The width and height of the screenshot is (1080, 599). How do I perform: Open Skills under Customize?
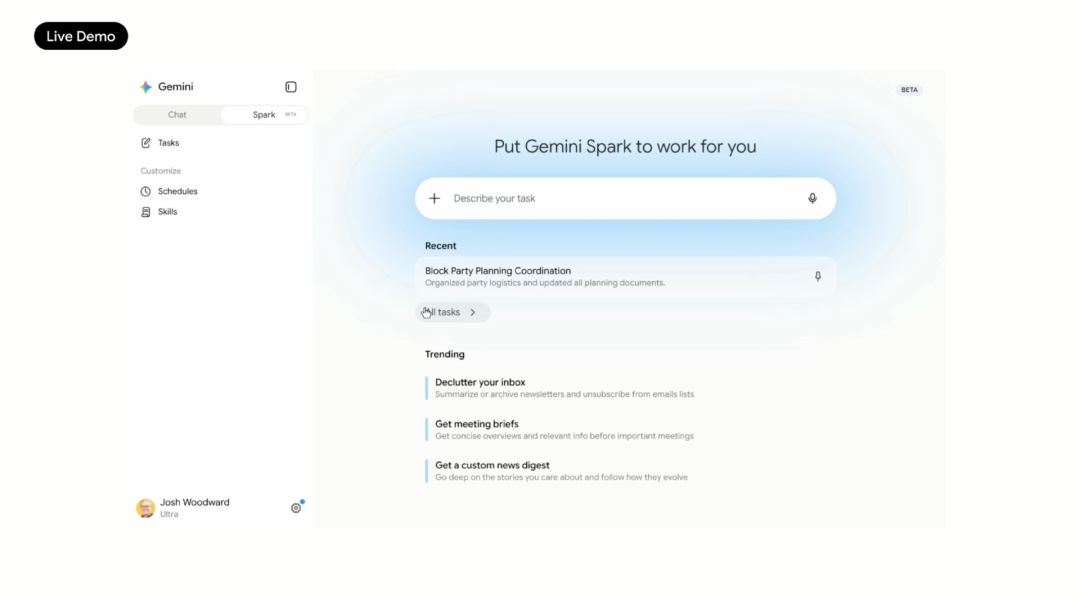167,212
